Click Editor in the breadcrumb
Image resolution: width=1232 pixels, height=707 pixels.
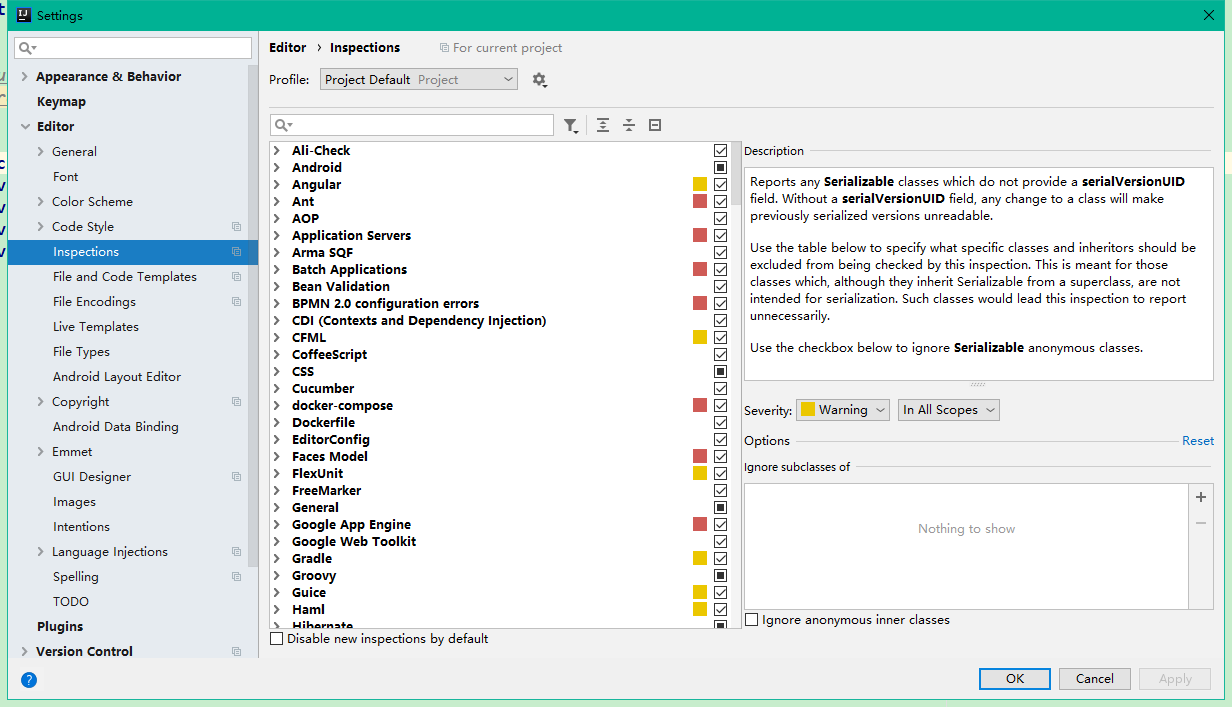tap(288, 48)
